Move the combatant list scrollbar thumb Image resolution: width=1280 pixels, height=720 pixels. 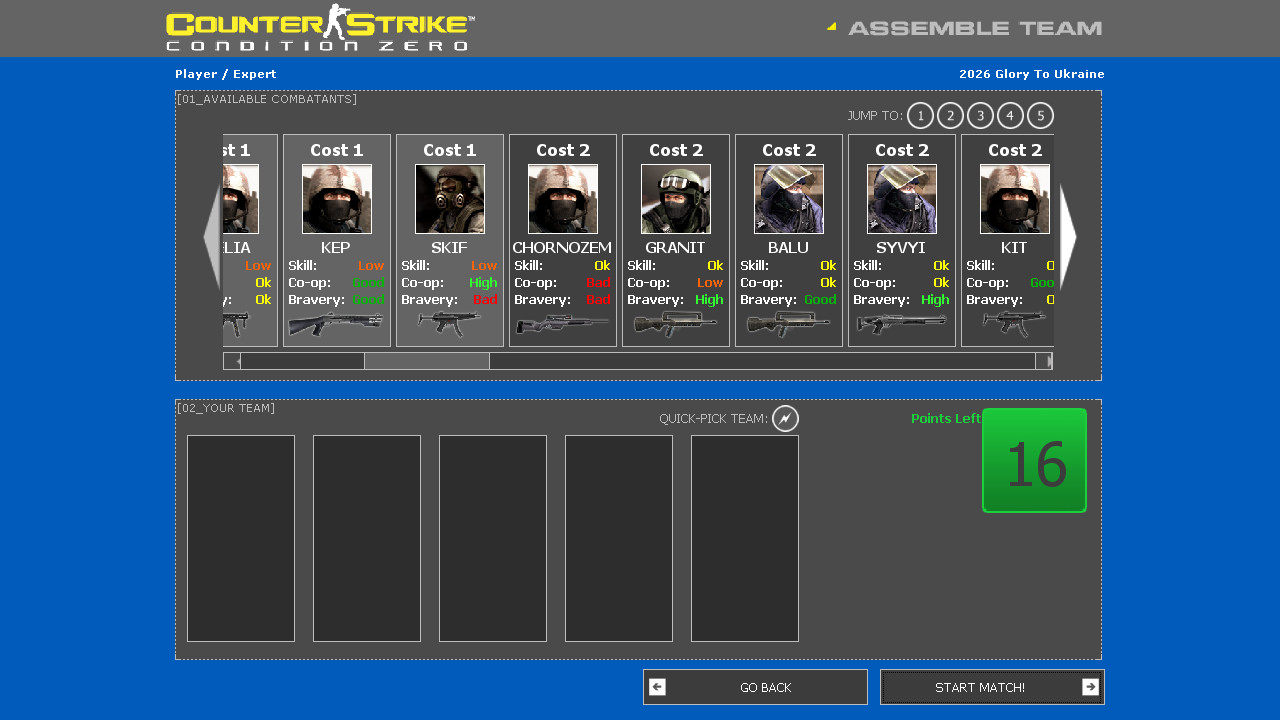(427, 361)
